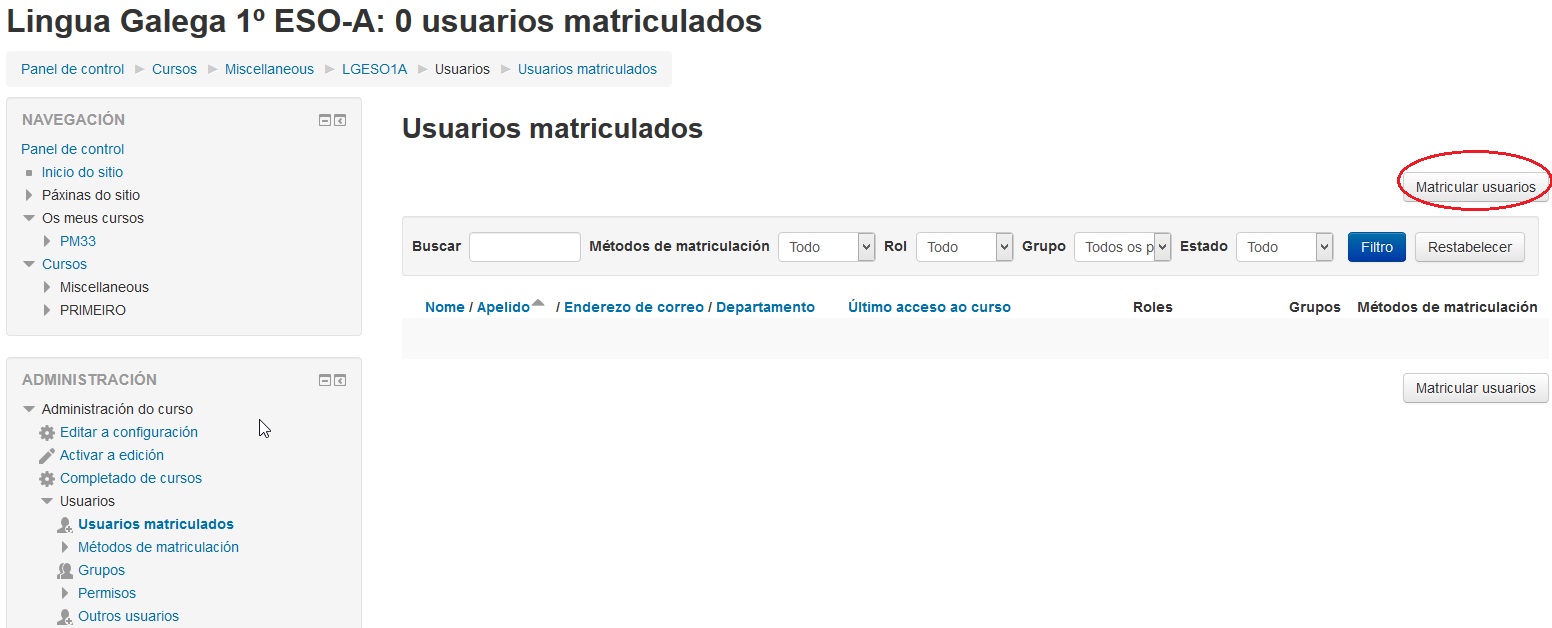Collapse the Os meus cursos tree node
The height and width of the screenshot is (628, 1552).
point(29,218)
